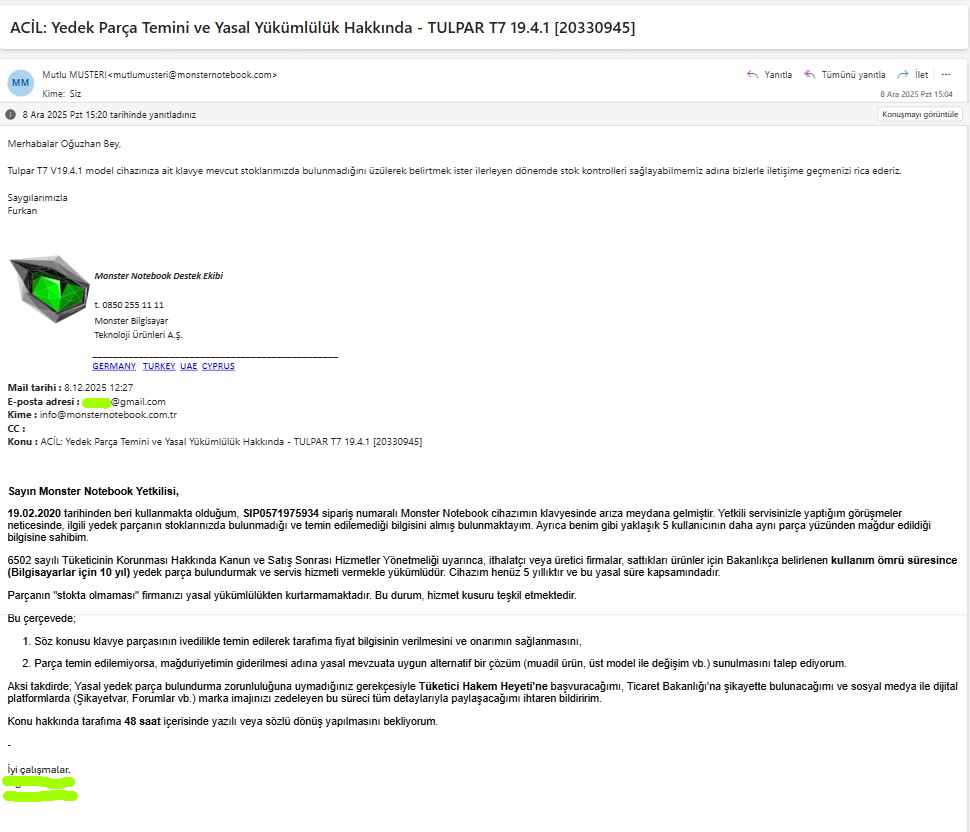This screenshot has height=832, width=970.
Task: Click Konuşmayı görüntüle button
Action: coord(920,114)
